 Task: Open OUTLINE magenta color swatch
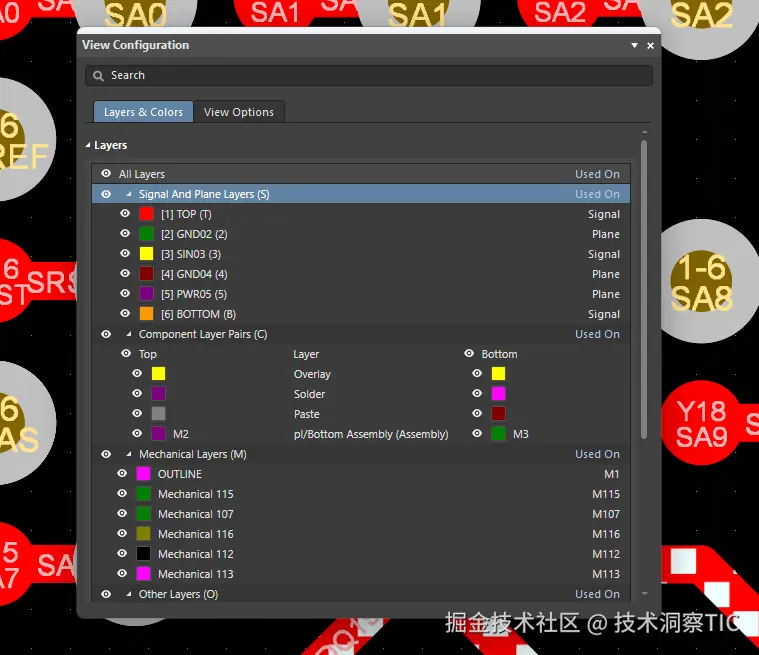click(x=143, y=474)
